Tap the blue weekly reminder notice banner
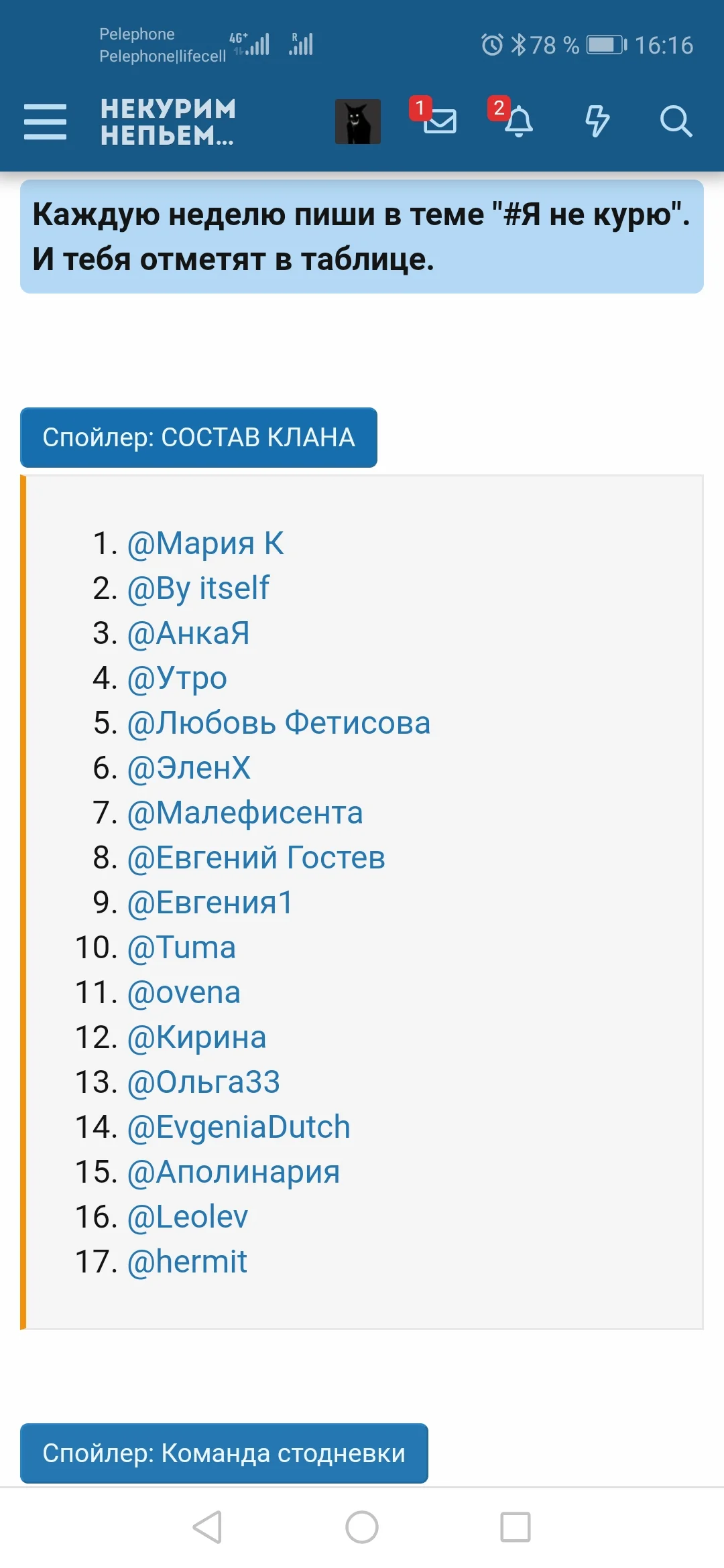The width and height of the screenshot is (724, 1568). click(362, 237)
